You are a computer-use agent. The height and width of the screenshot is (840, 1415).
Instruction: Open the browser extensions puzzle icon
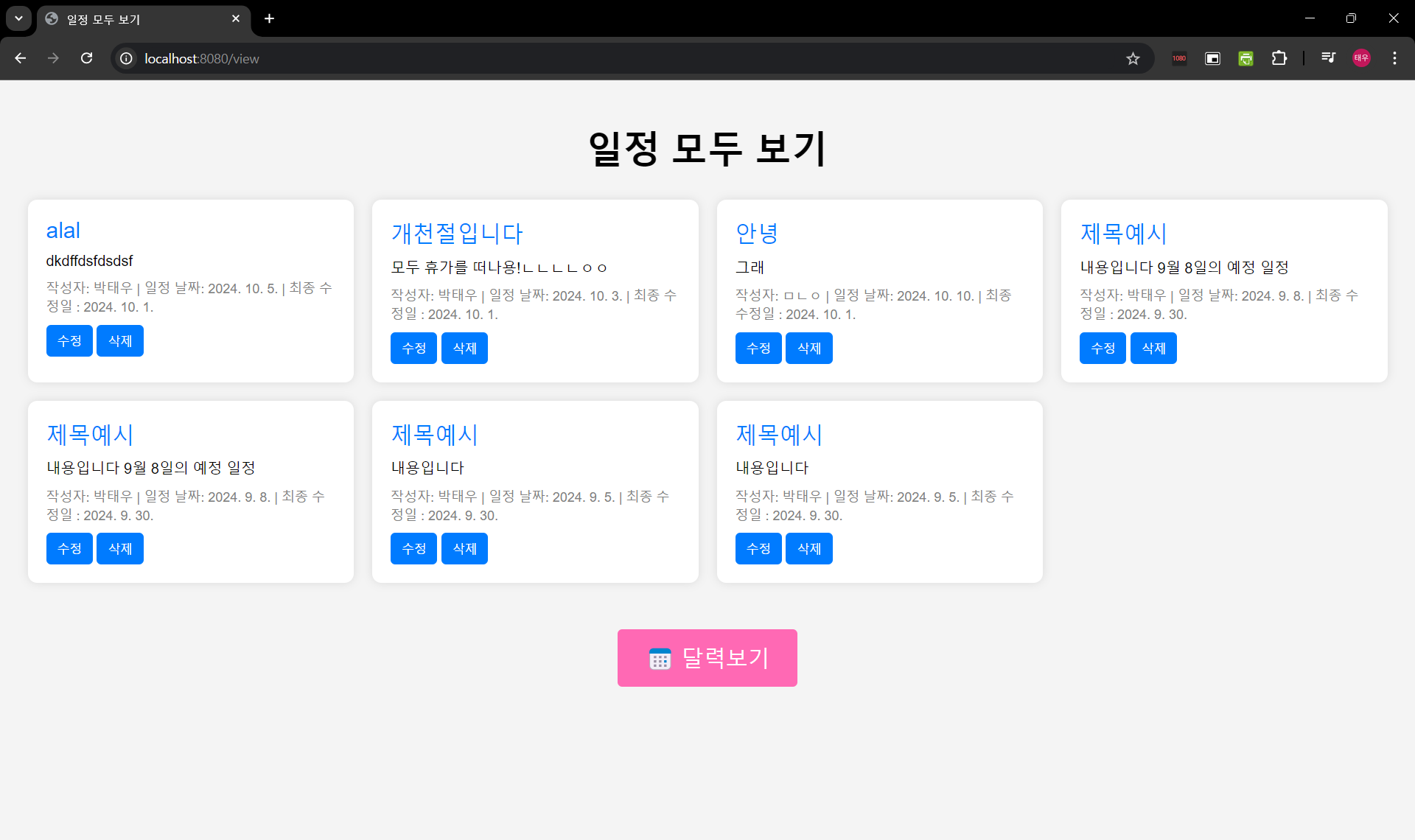(x=1279, y=58)
